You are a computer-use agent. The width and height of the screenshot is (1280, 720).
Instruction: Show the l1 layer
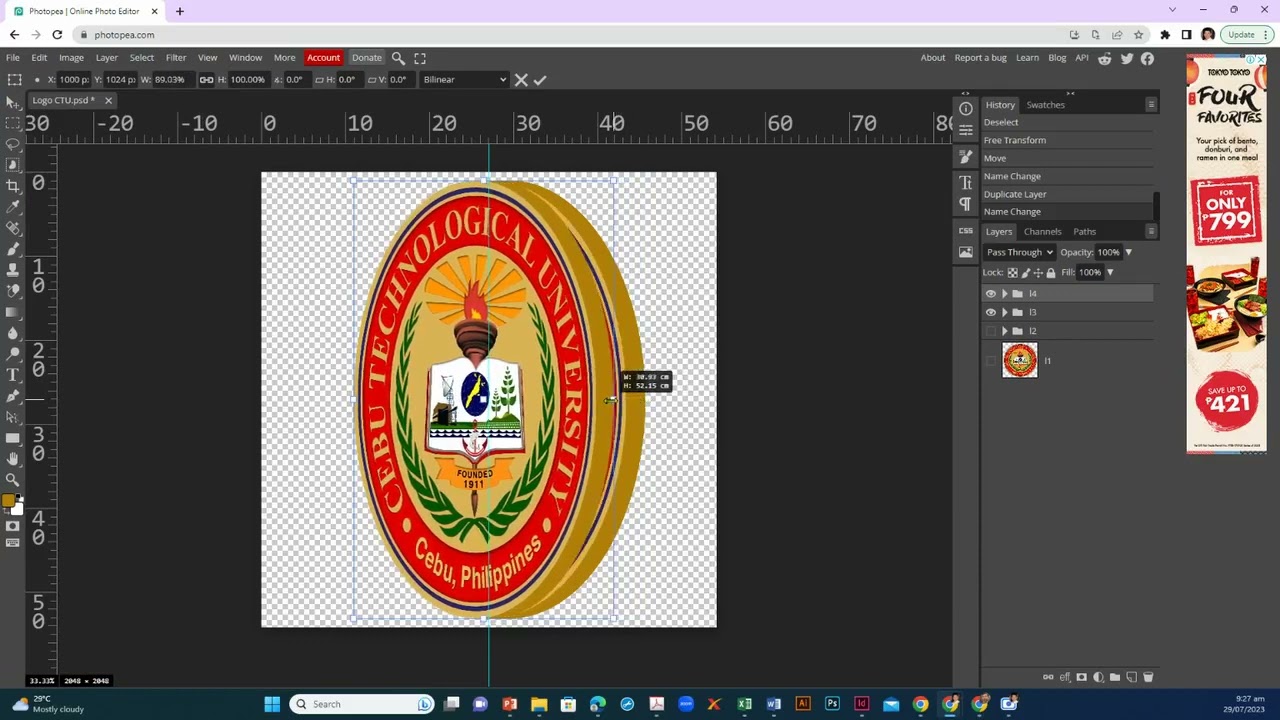[x=991, y=361]
